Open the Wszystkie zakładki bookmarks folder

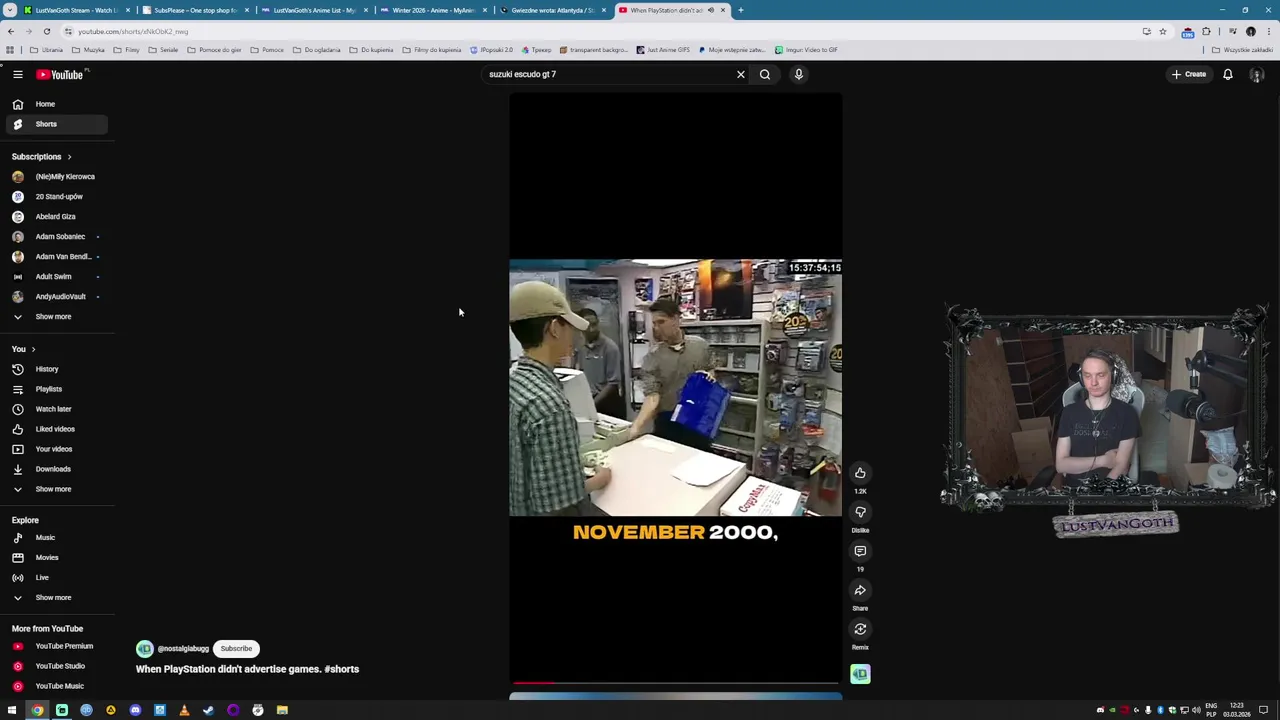coord(1242,50)
